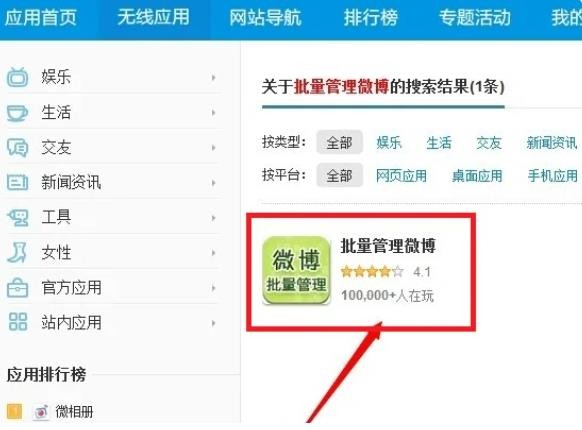Open the 批量管理微博 app title link
The width and height of the screenshot is (582, 430).
(x=388, y=246)
